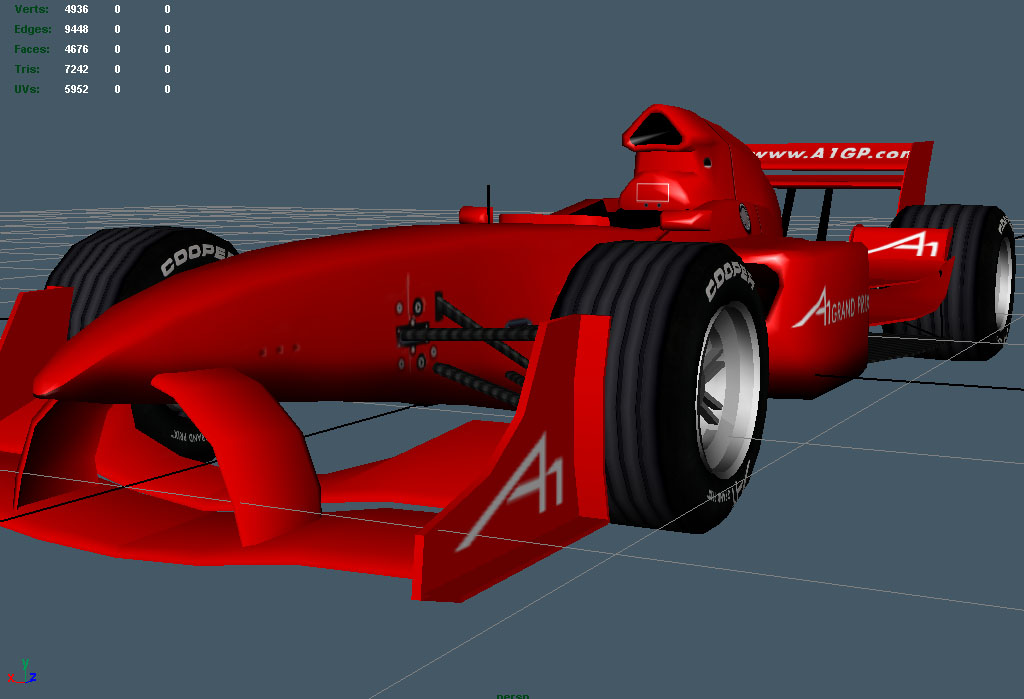Click the edge count value 9448
The width and height of the screenshot is (1024, 699).
point(76,29)
